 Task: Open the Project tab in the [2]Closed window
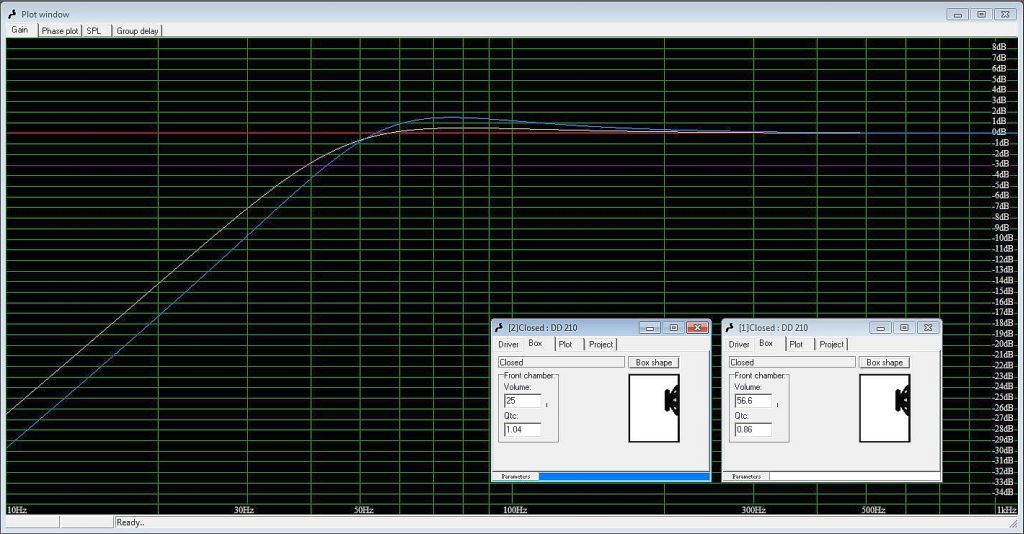pos(600,345)
